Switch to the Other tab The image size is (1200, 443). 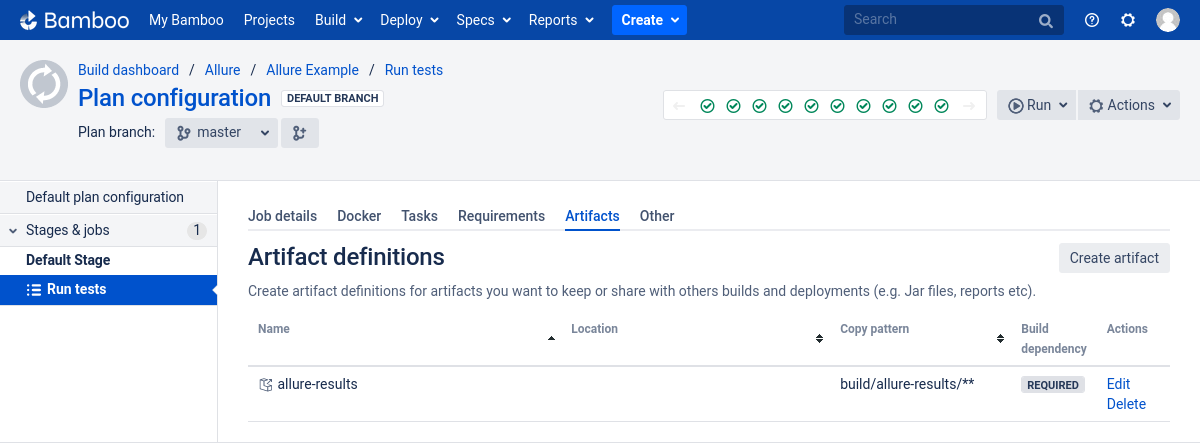[x=657, y=216]
